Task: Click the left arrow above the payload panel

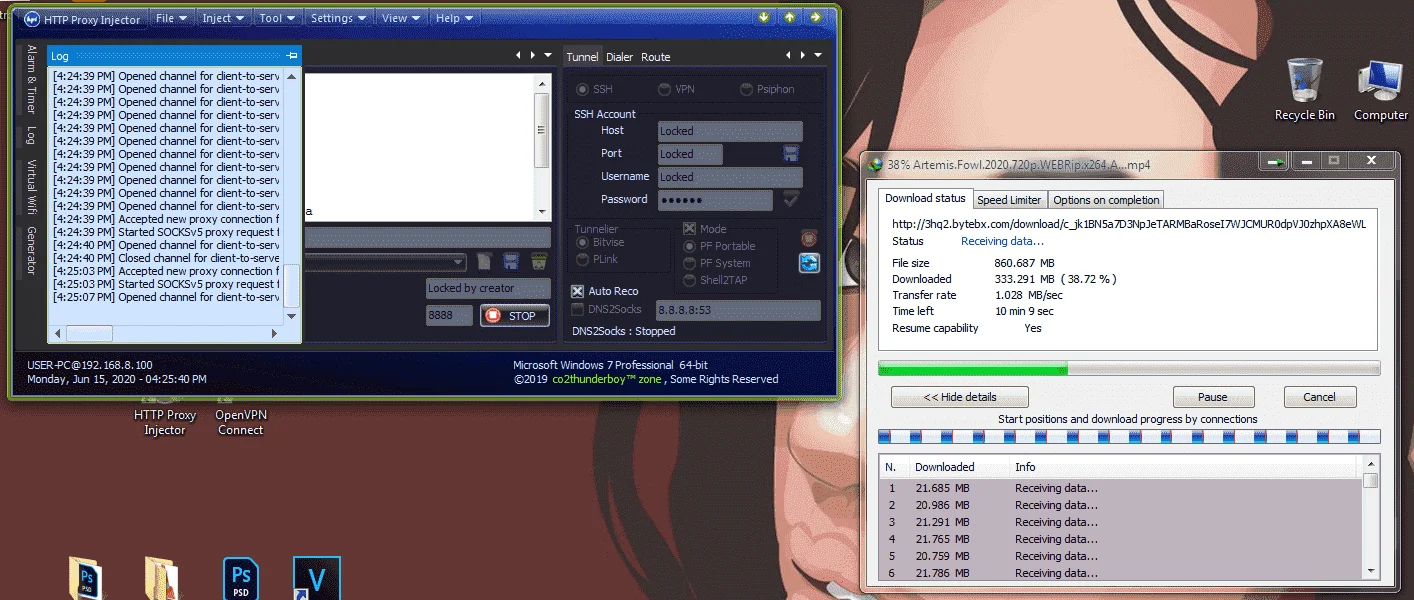Action: tap(518, 56)
